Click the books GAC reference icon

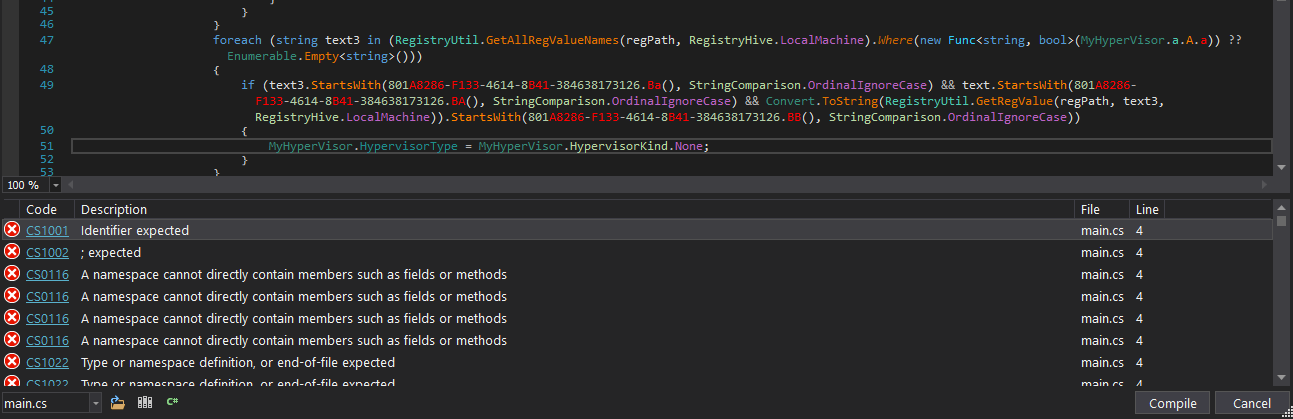point(145,403)
